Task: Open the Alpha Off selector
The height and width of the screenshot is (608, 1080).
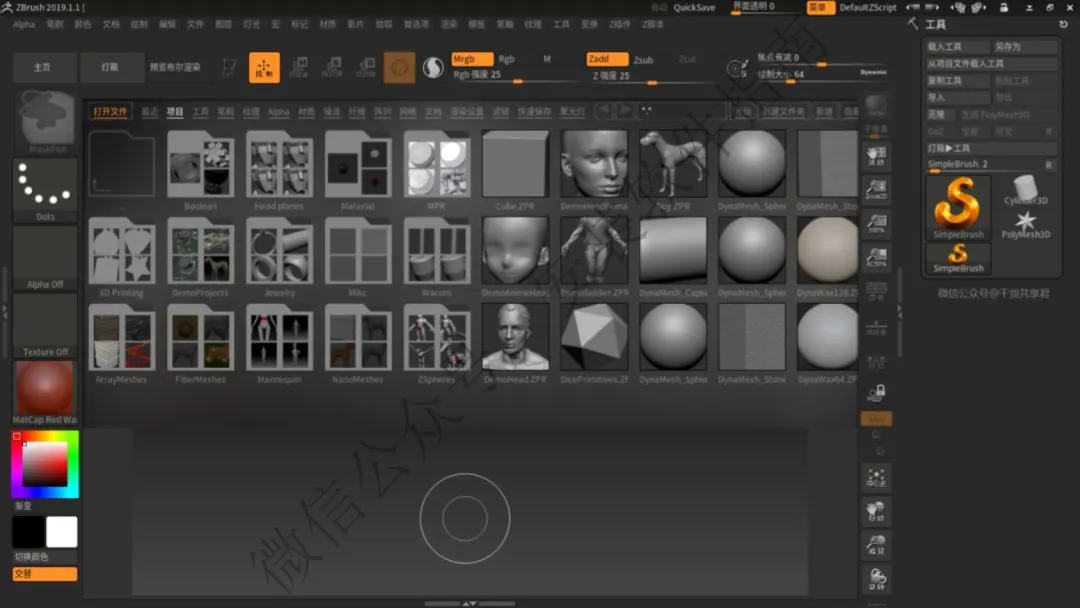Action: 45,258
